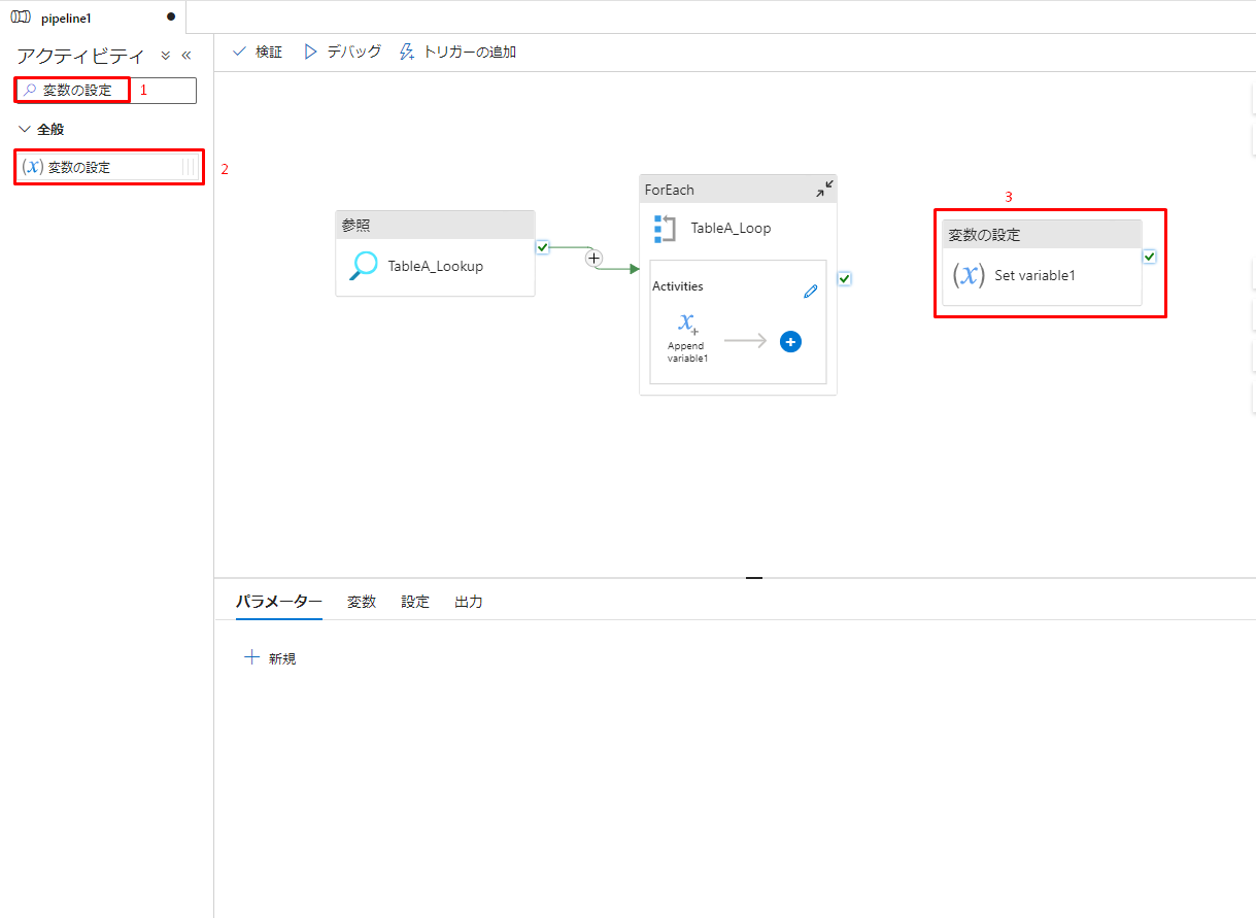Click the panel splitter handle
This screenshot has width=1256, height=918.
pyautogui.click(x=754, y=577)
